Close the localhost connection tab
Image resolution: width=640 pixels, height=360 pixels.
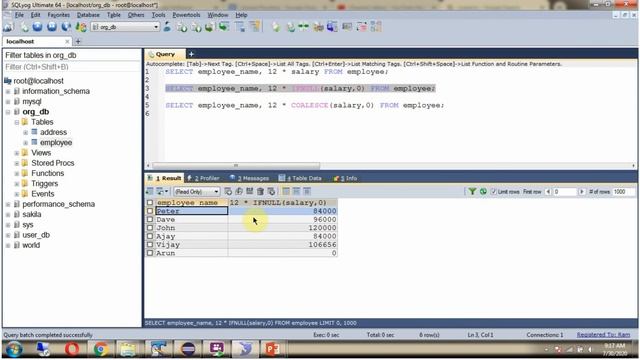pyautogui.click(x=67, y=42)
